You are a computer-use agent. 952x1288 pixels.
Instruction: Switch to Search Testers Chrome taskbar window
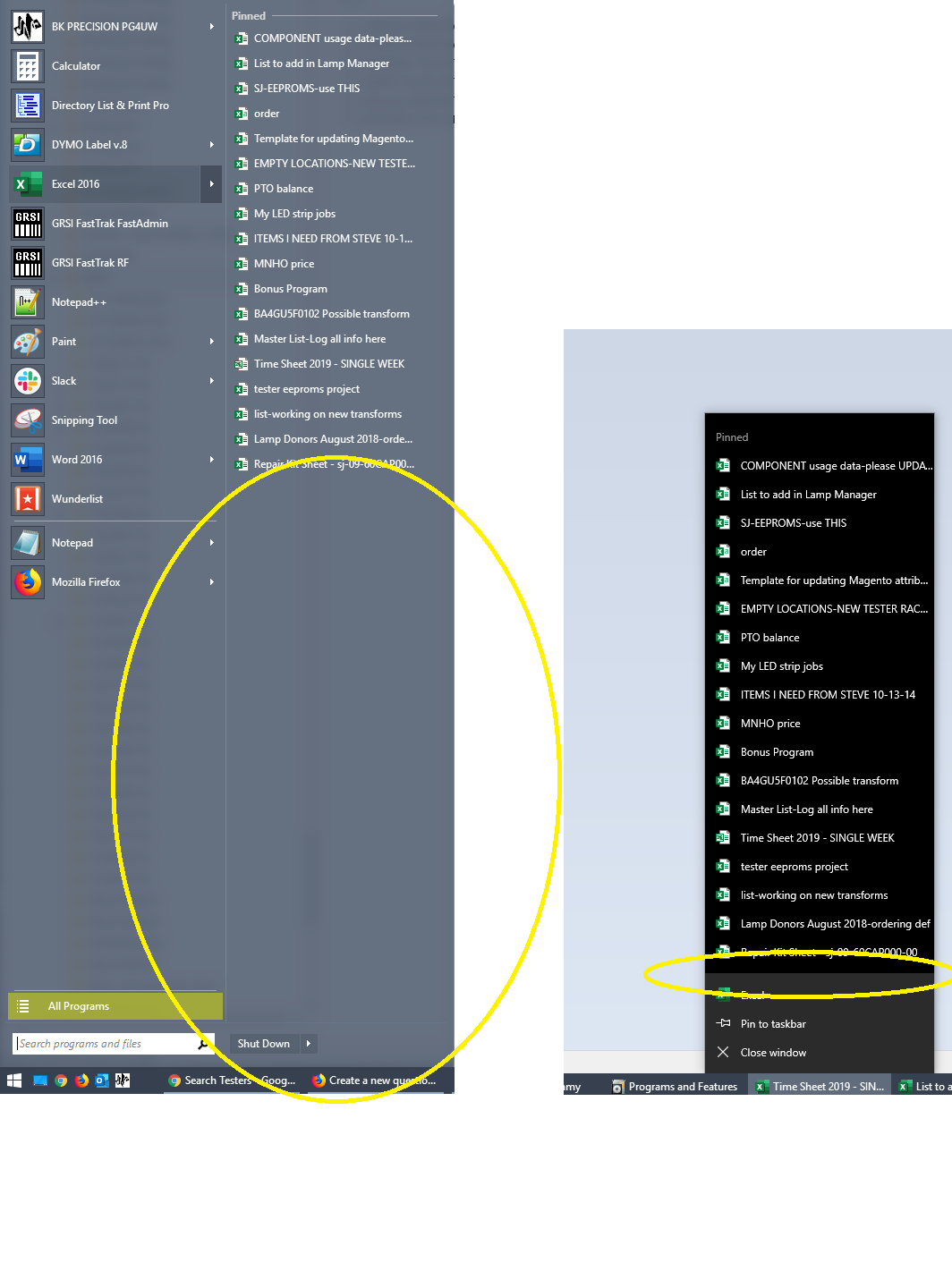(233, 1080)
